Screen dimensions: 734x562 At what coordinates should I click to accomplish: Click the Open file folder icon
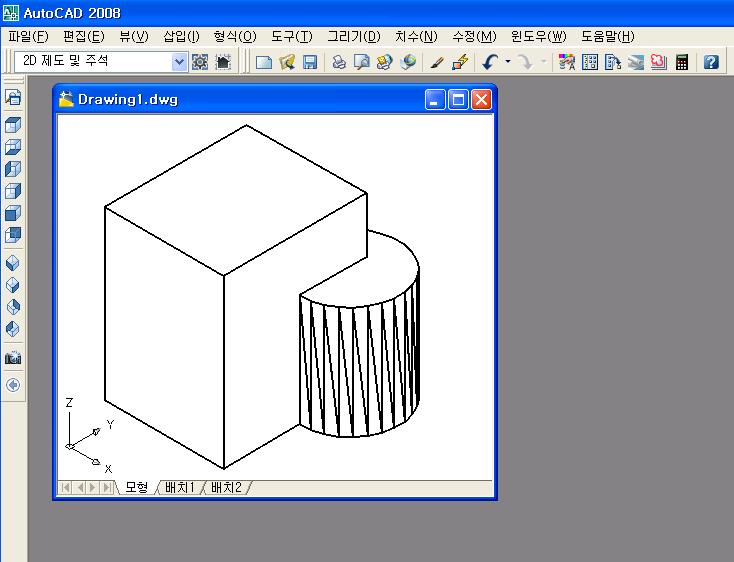(287, 62)
